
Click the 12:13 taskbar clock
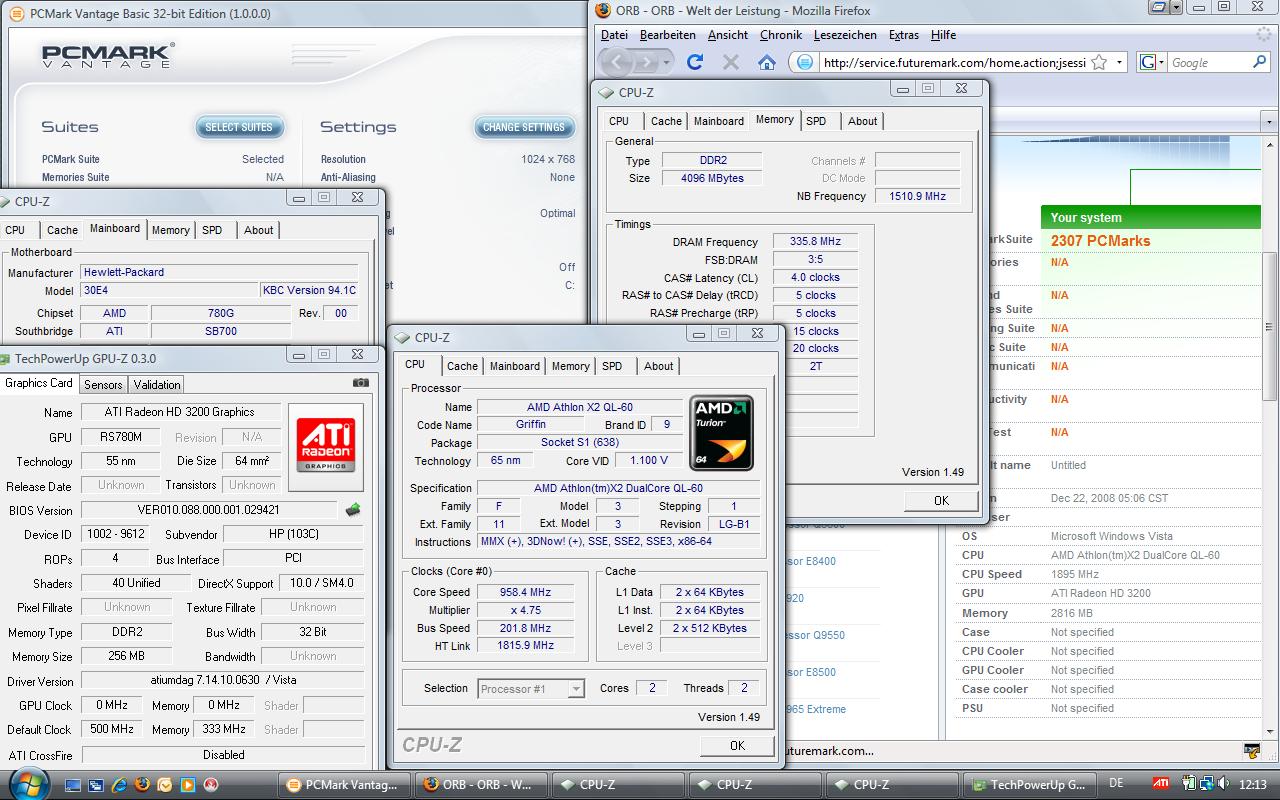(1252, 785)
